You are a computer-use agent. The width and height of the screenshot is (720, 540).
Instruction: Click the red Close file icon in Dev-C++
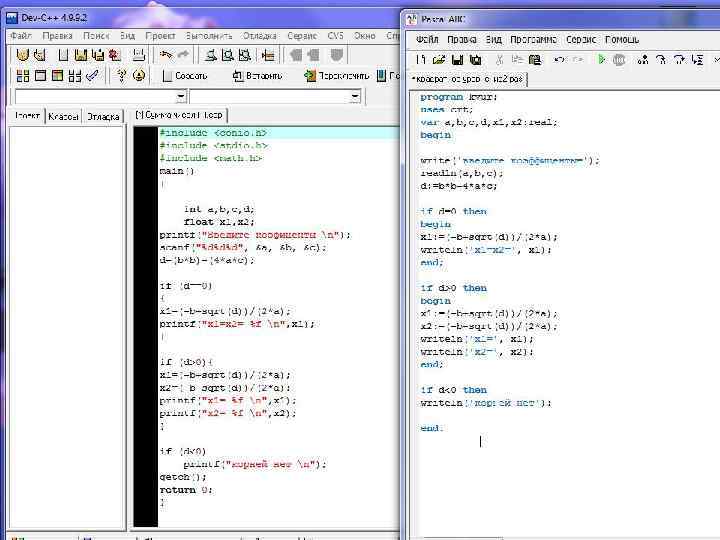pos(114,55)
